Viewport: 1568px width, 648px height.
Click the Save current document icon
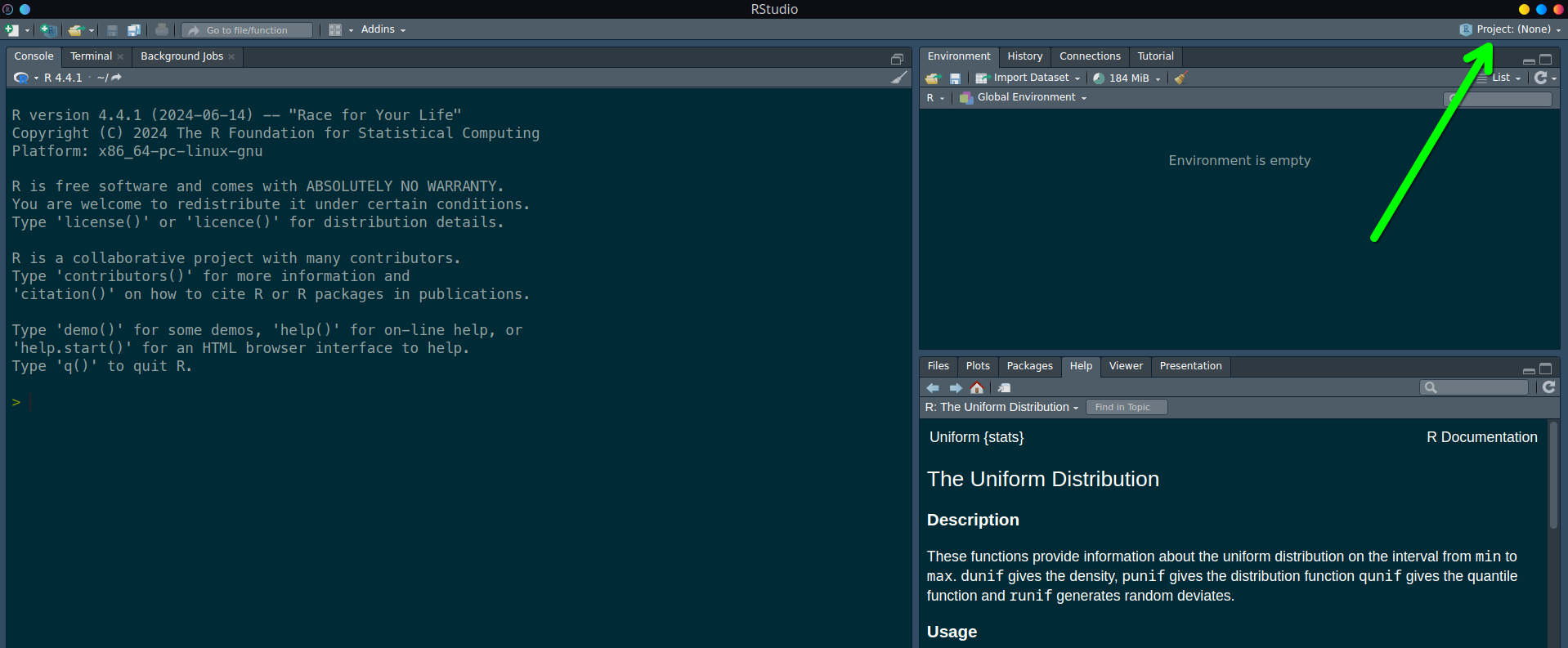click(112, 30)
